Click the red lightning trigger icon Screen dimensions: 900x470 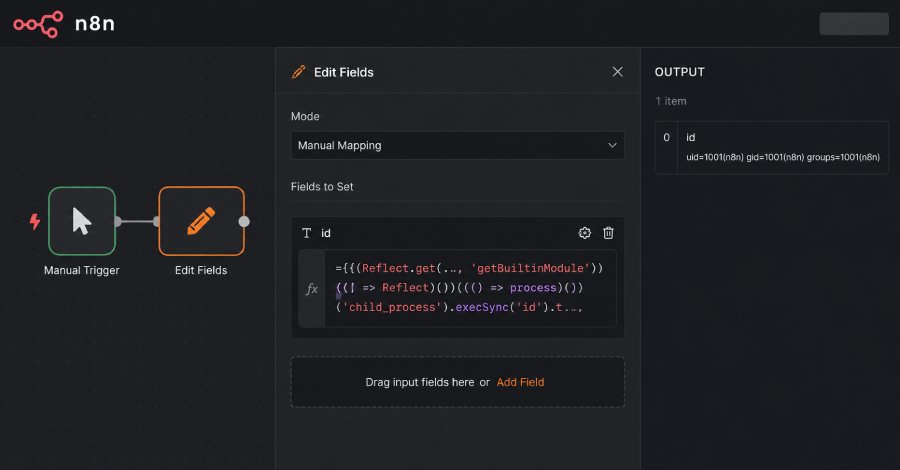coord(35,221)
